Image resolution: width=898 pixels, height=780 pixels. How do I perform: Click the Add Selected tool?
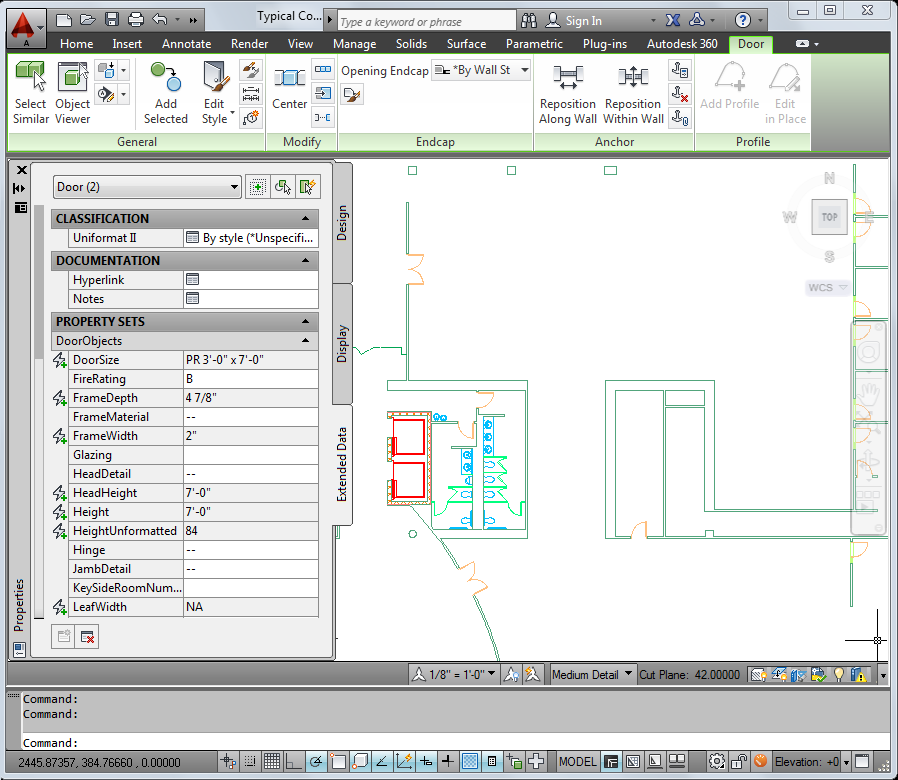(x=166, y=93)
